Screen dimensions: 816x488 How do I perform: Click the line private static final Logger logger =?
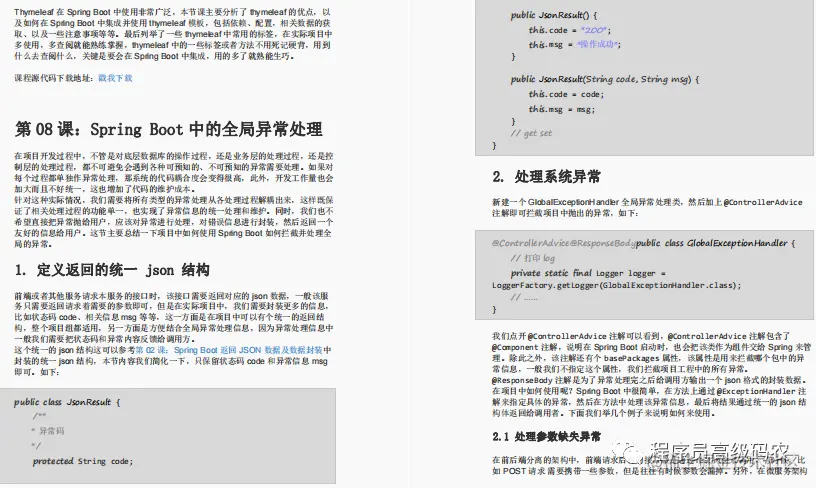[x=588, y=273]
